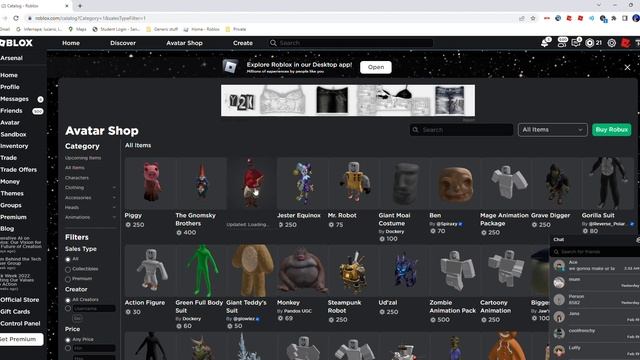Image resolution: width=640 pixels, height=360 pixels.
Task: Click the Y2K clothing ad banner
Action: point(348,100)
